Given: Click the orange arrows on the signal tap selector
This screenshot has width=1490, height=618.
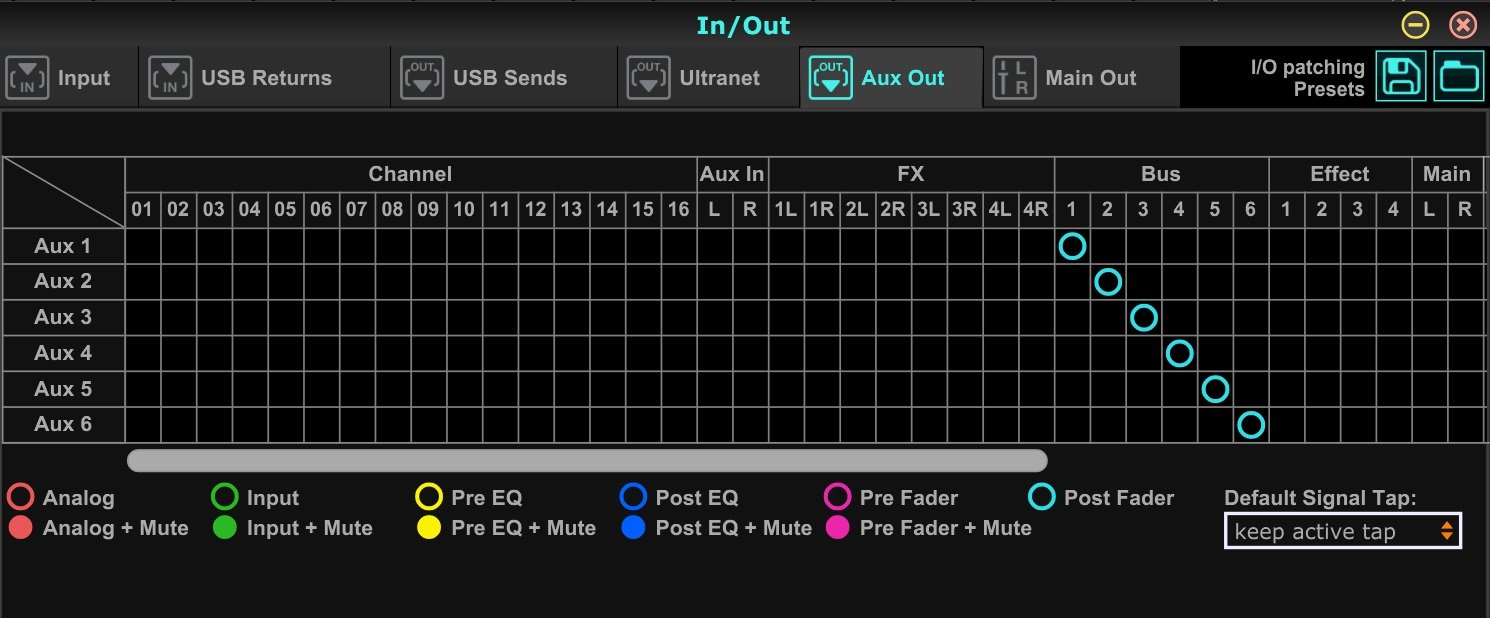Looking at the screenshot, I should [x=1446, y=531].
